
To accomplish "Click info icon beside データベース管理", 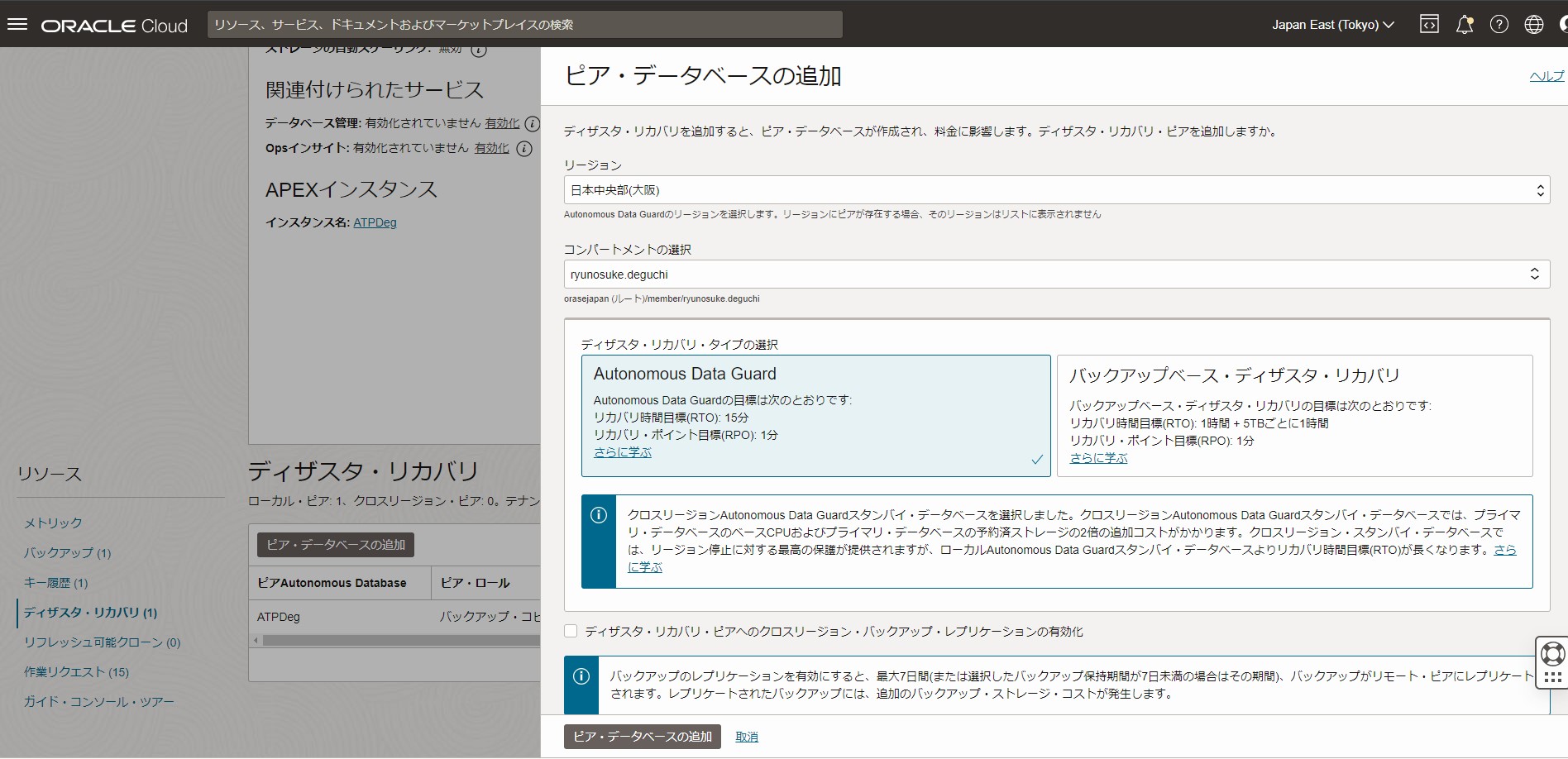I will 533,124.
